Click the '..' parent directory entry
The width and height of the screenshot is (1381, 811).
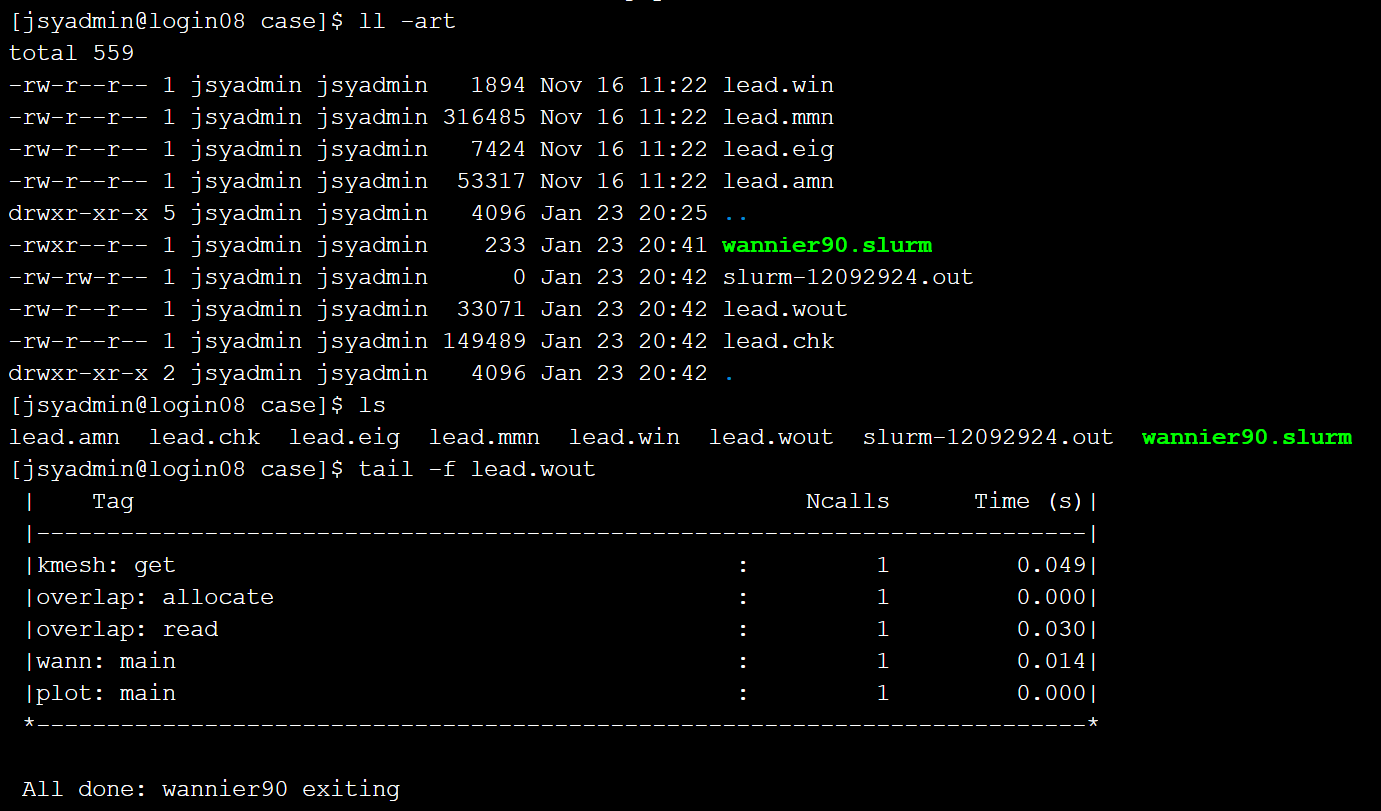(x=735, y=214)
